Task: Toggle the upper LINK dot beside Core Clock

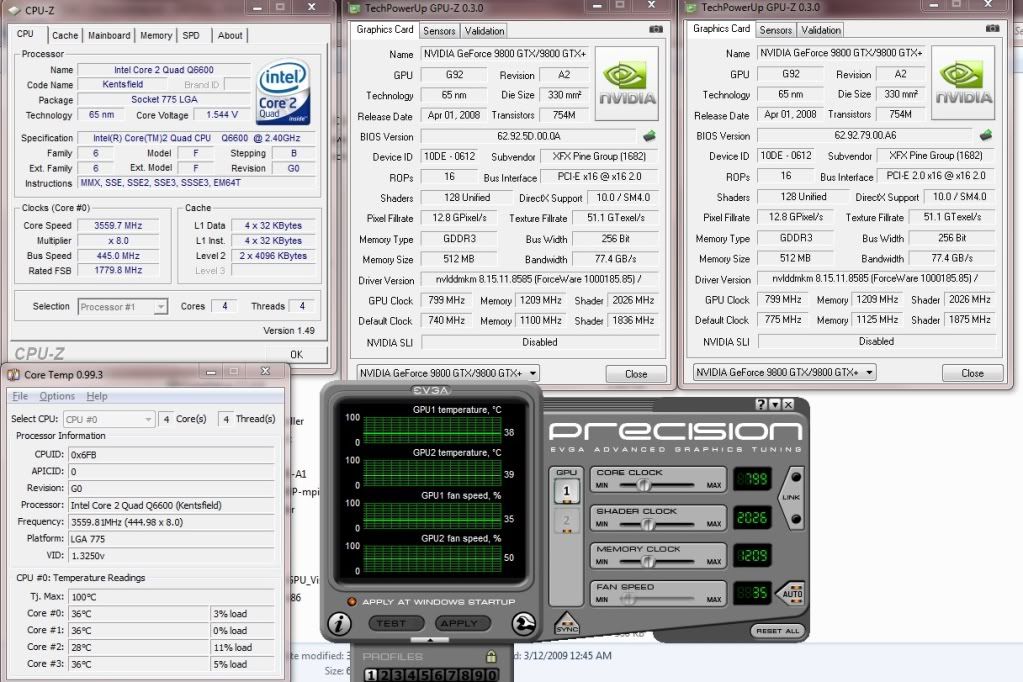Action: [796, 477]
